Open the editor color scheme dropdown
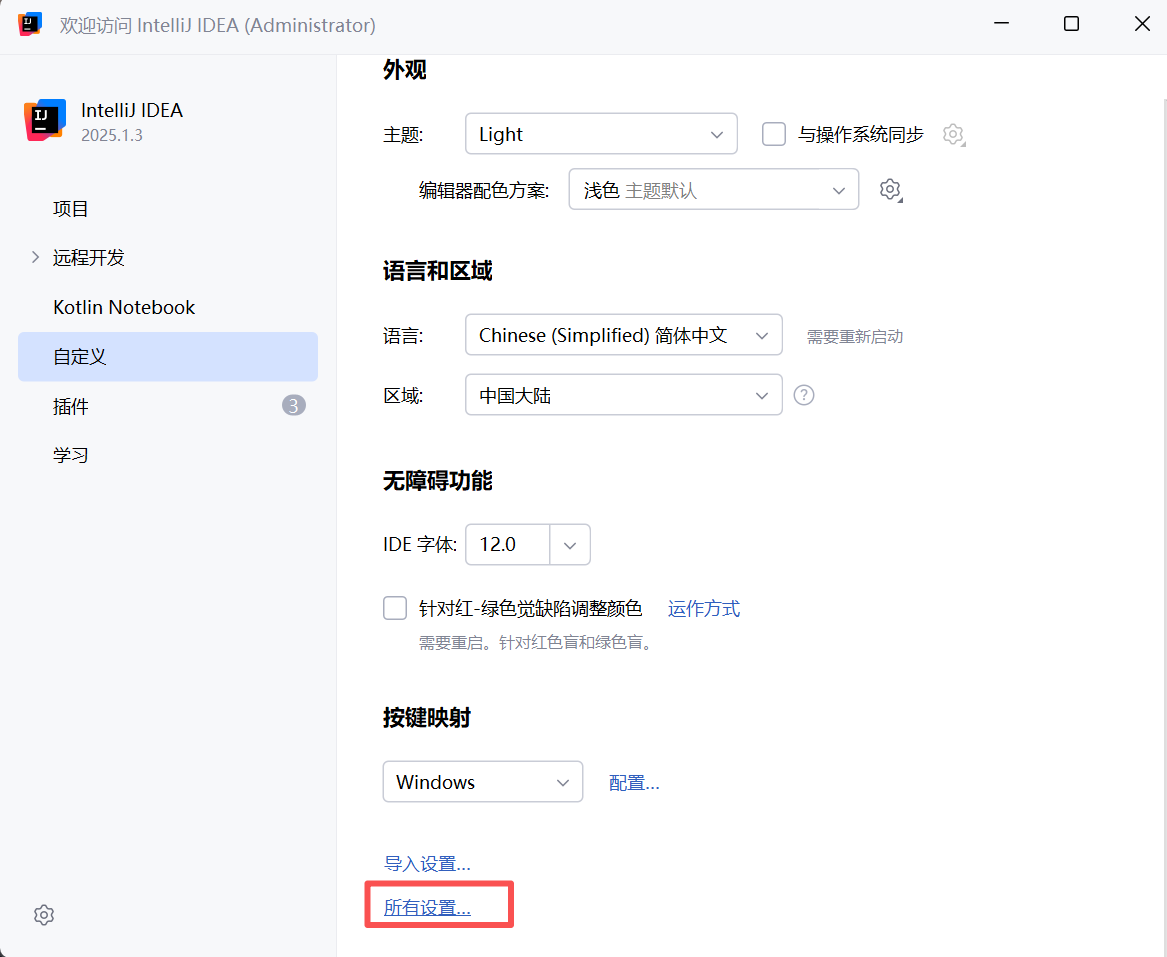The width and height of the screenshot is (1167, 957). click(x=714, y=189)
